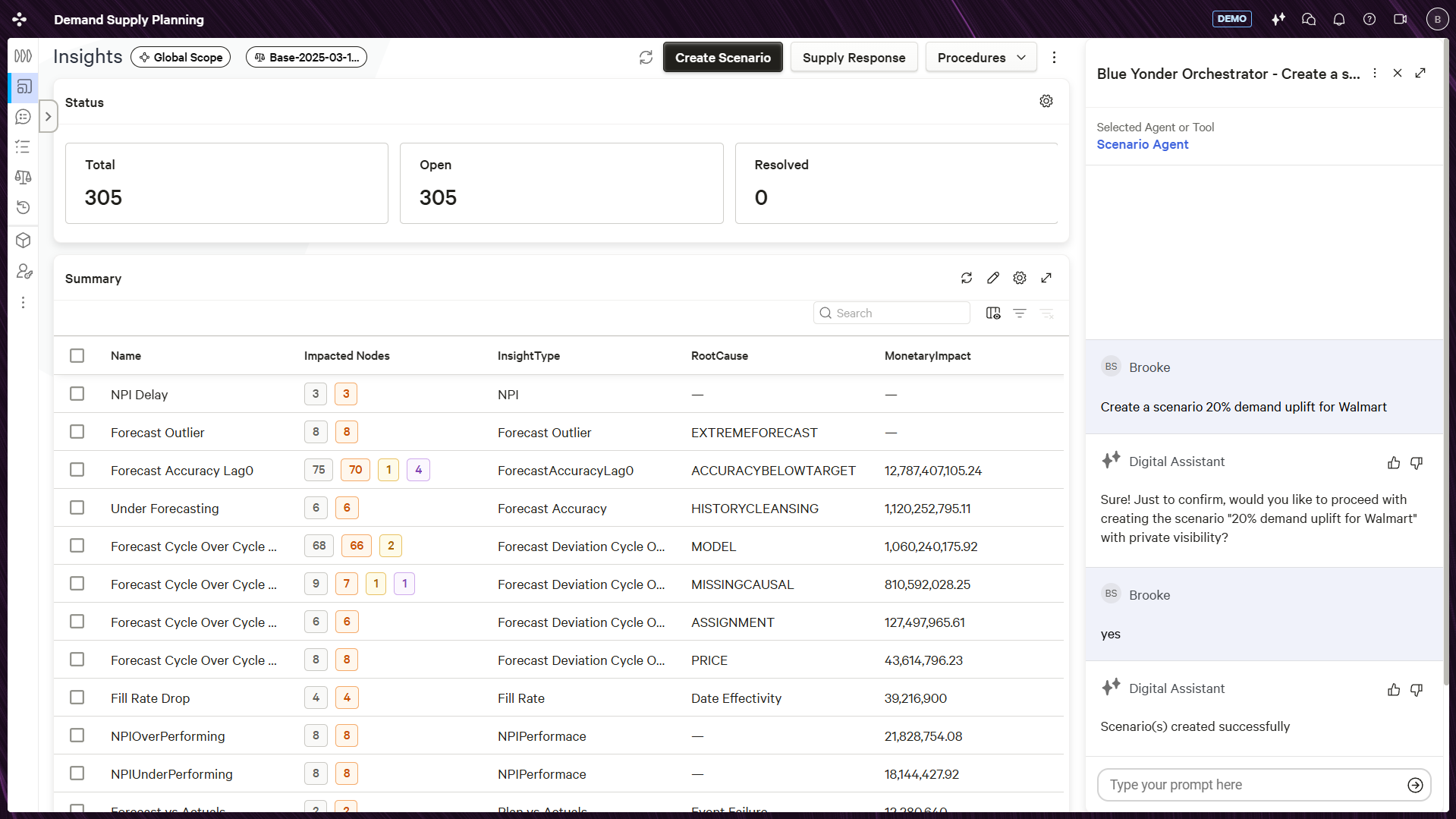Viewport: 1456px width, 819px height.
Task: Give thumbs up to the confirmation reply
Action: click(x=1394, y=462)
